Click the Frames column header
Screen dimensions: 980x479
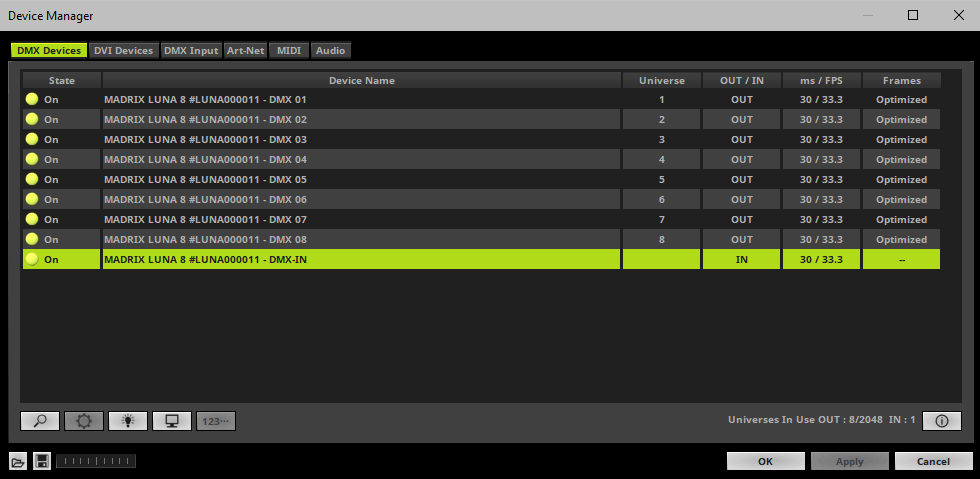(901, 80)
